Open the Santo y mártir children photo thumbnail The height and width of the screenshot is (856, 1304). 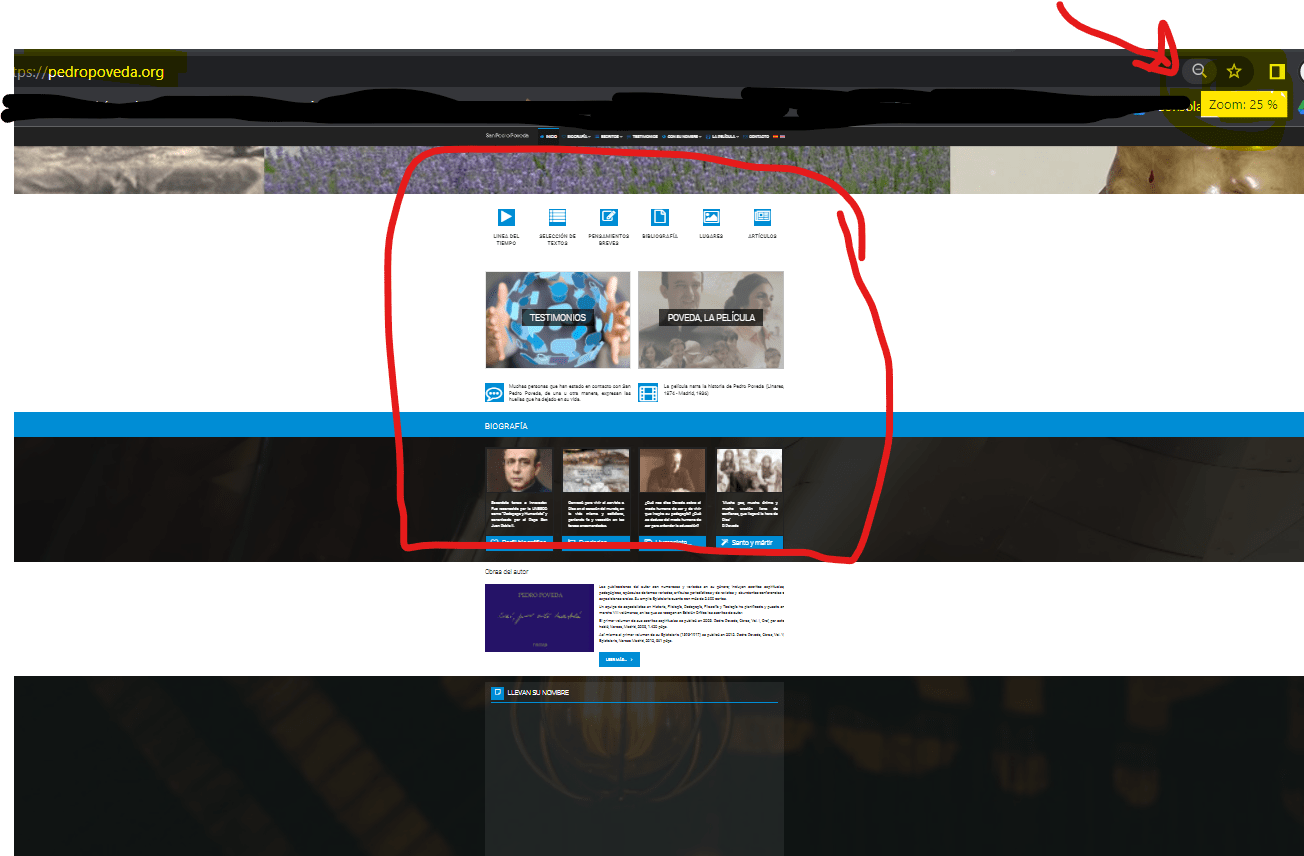(x=749, y=470)
